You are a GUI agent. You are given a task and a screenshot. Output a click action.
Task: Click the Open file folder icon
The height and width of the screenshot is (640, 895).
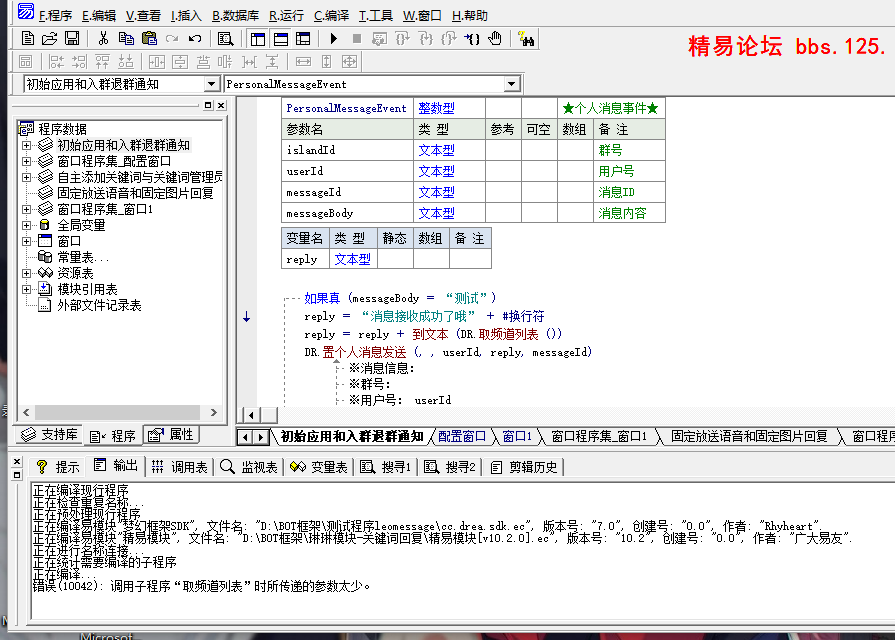tap(49, 39)
